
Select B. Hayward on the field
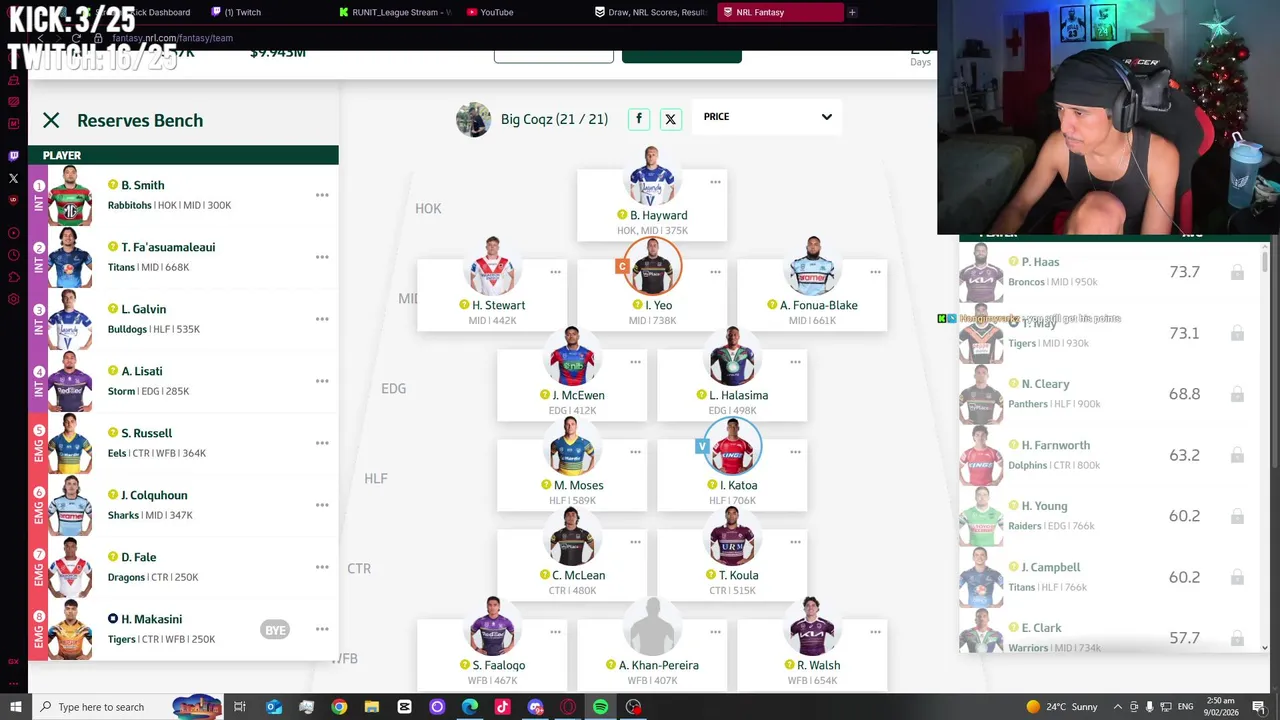tap(652, 205)
